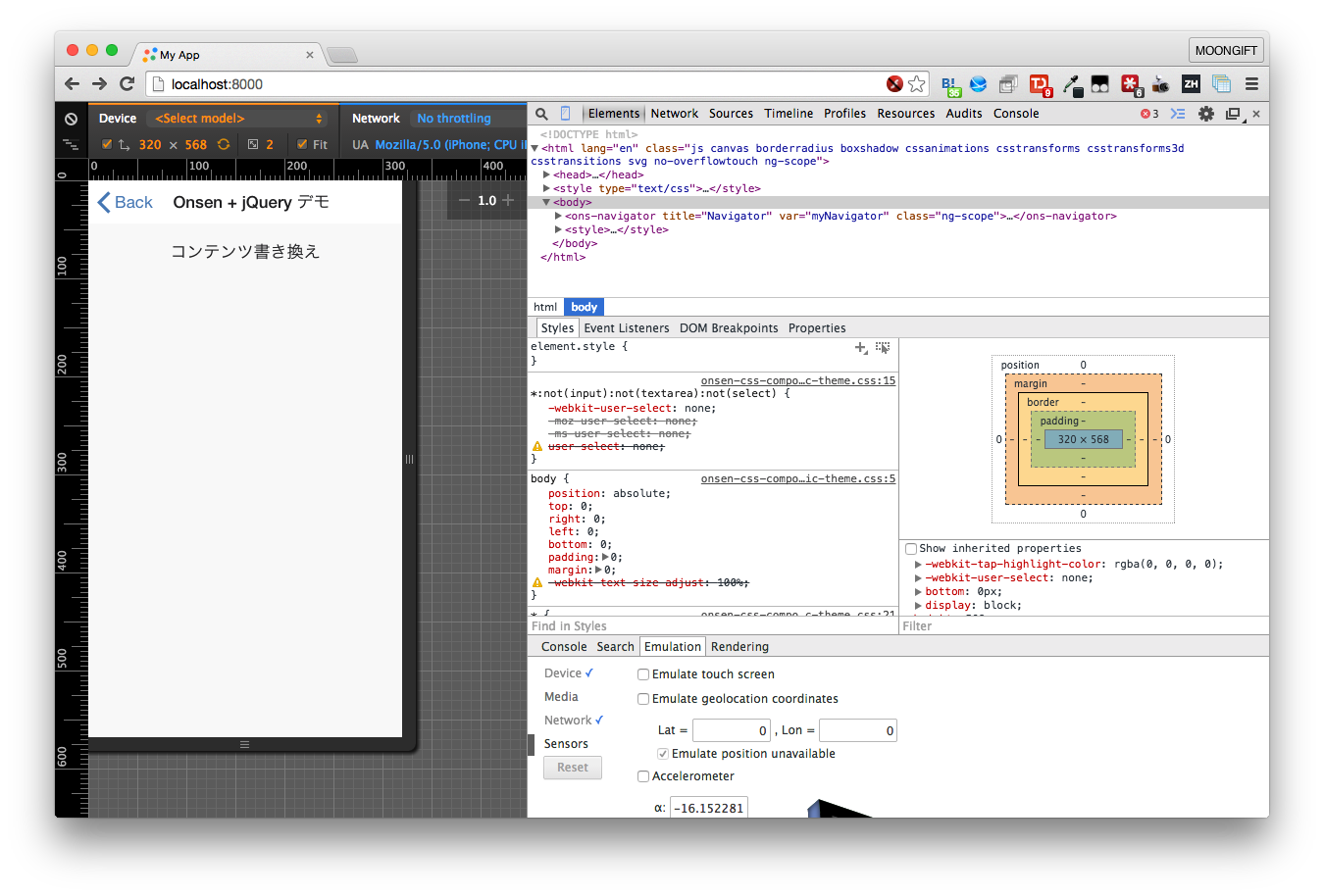Click the swap dimensions rotate icon
Image resolution: width=1324 pixels, height=896 pixels.
click(x=224, y=144)
